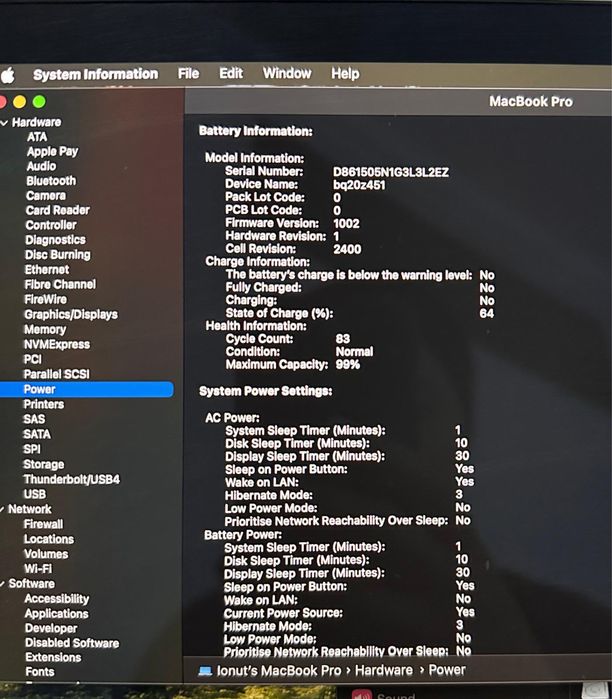Select Wi-Fi under Network
The height and width of the screenshot is (699, 612).
click(38, 569)
